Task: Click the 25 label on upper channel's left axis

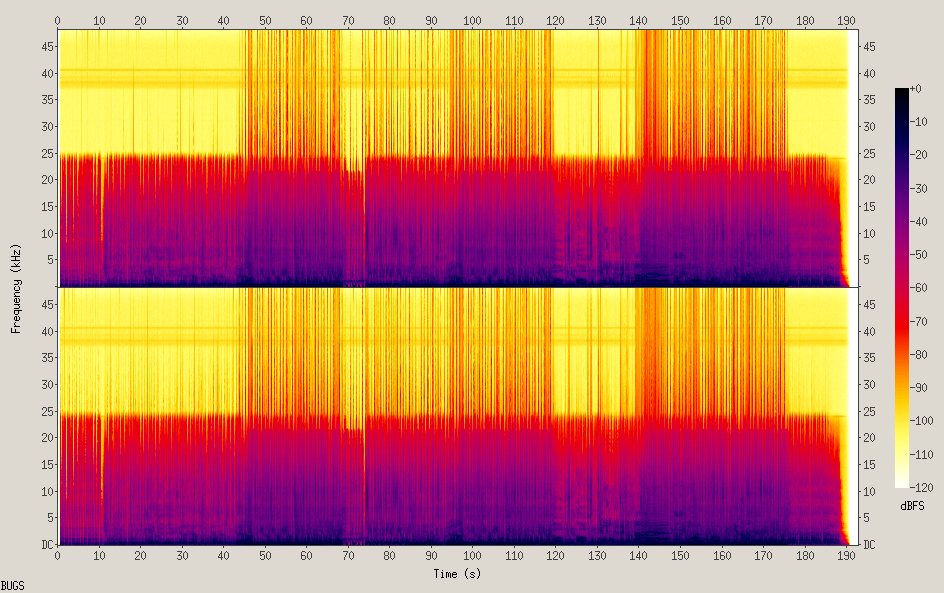Action: click(45, 153)
